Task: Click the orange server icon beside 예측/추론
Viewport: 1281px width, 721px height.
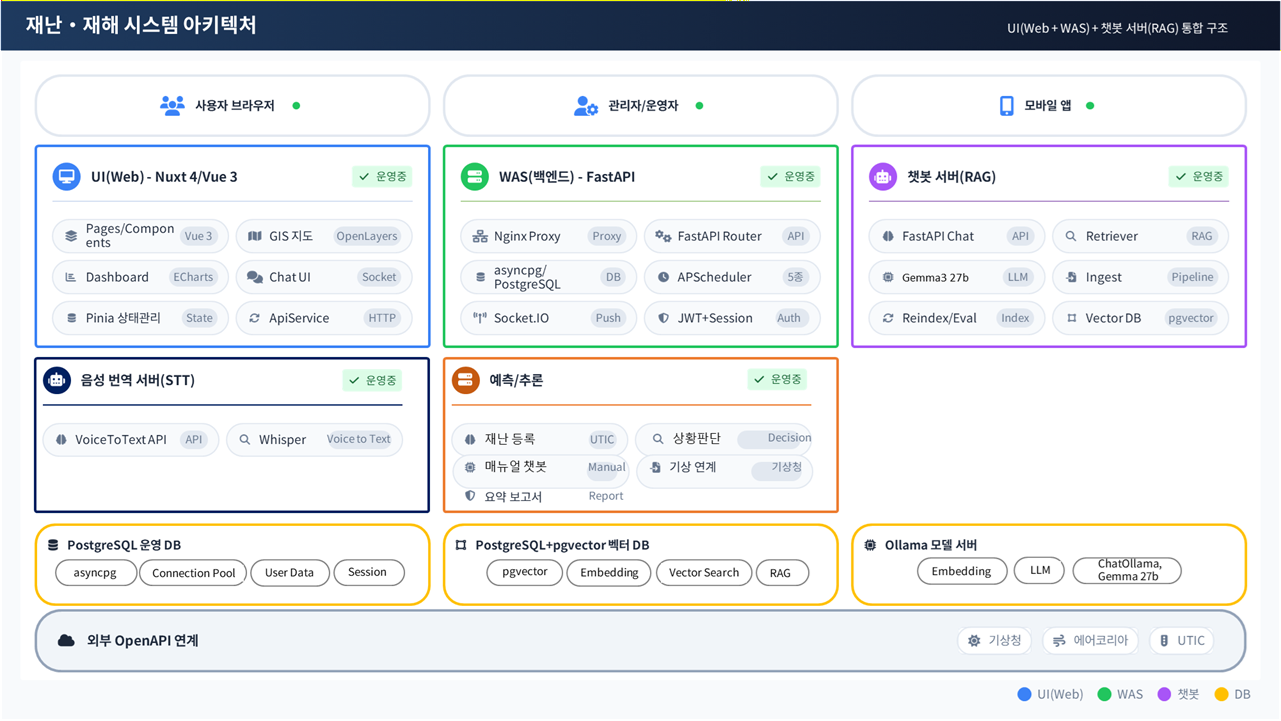Action: pyautogui.click(x=465, y=380)
